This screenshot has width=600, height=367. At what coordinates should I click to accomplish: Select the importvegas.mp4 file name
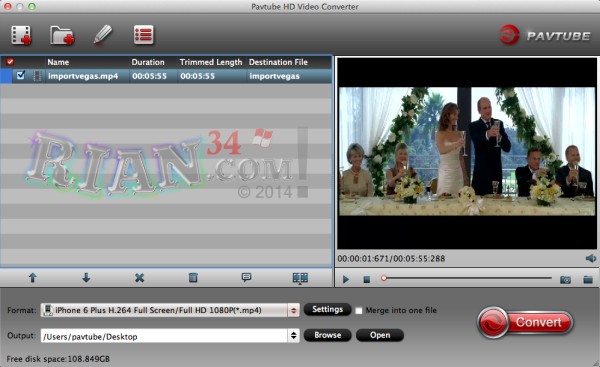coord(83,76)
